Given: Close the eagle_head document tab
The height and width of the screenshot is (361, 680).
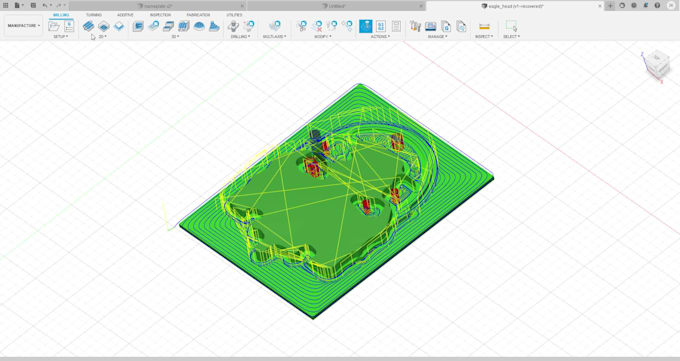Looking at the screenshot, I should 600,6.
